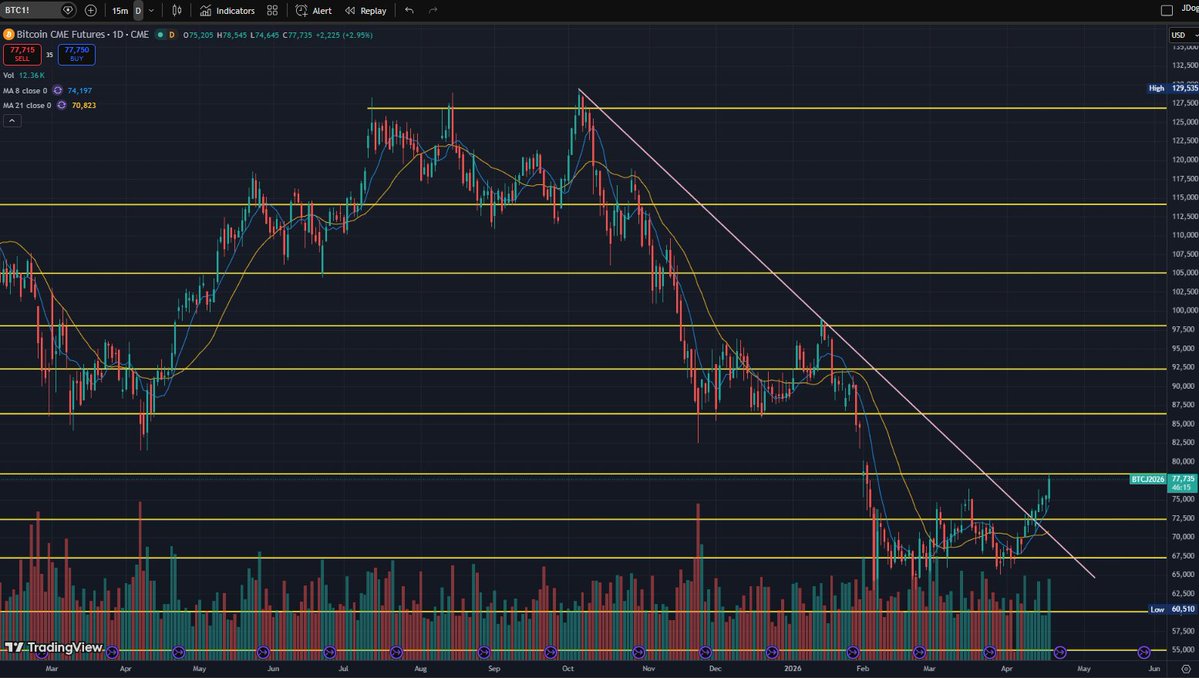Create a new Alert
This screenshot has height=678, width=1199.
314,11
